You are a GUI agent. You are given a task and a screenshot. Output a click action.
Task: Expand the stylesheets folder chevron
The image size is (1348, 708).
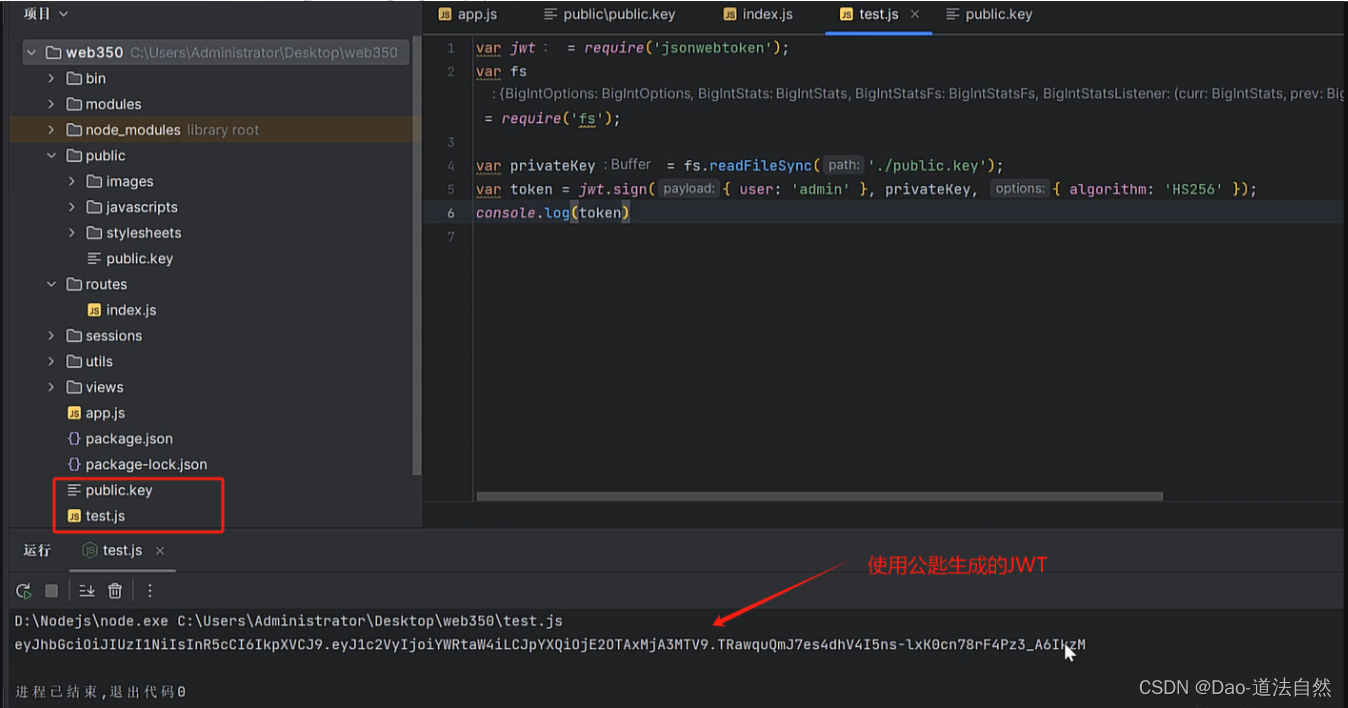pos(72,233)
